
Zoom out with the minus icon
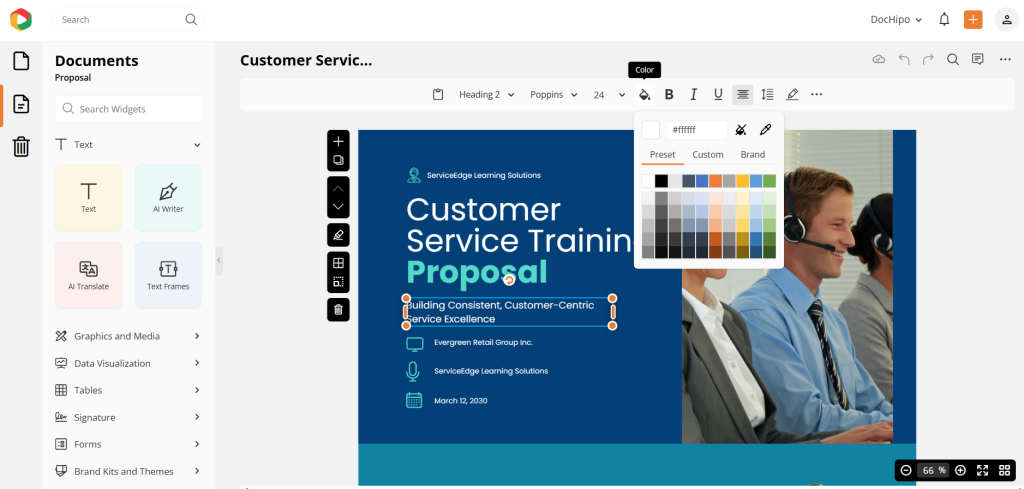tap(906, 470)
